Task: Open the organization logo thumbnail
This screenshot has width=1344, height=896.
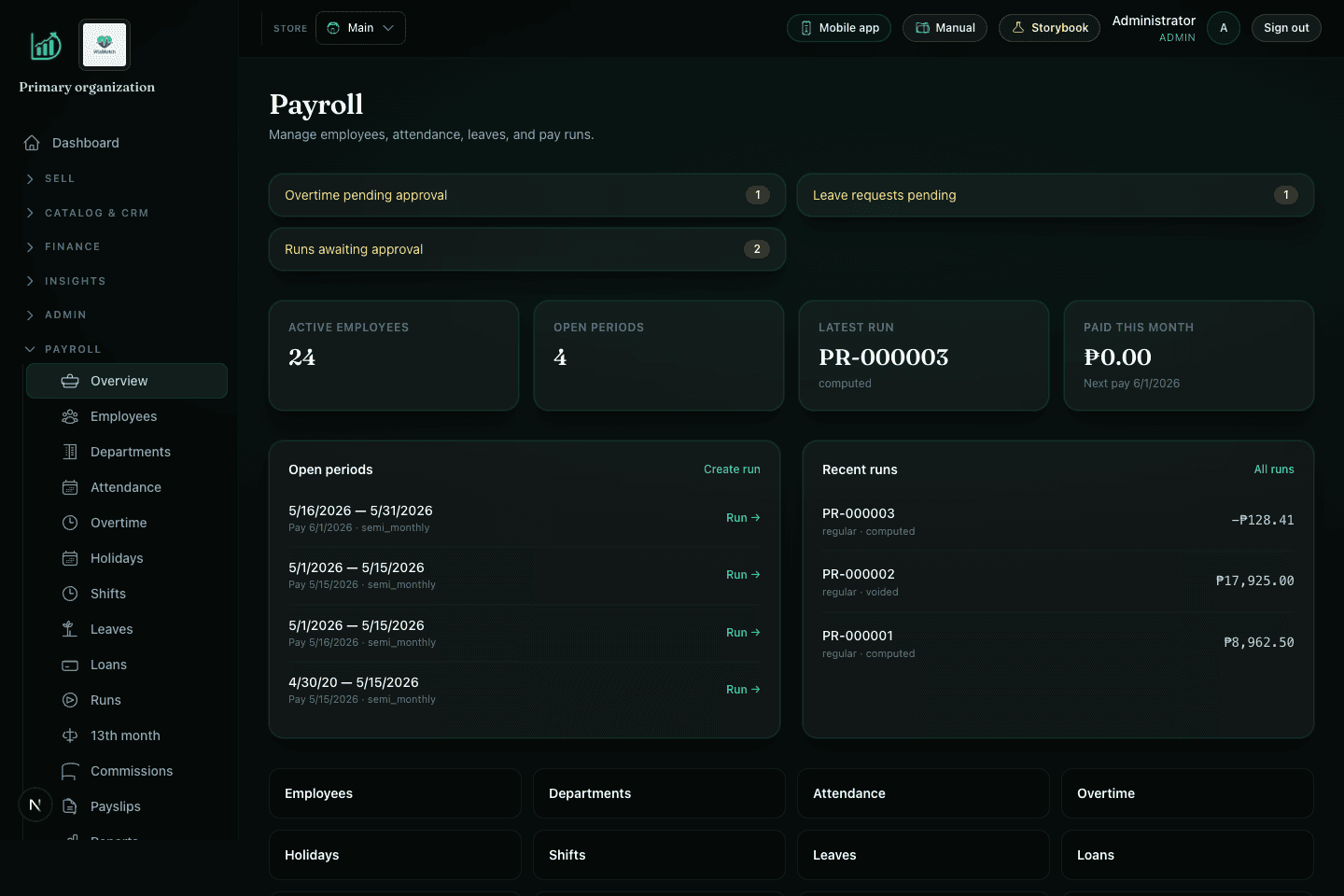Action: [x=105, y=45]
